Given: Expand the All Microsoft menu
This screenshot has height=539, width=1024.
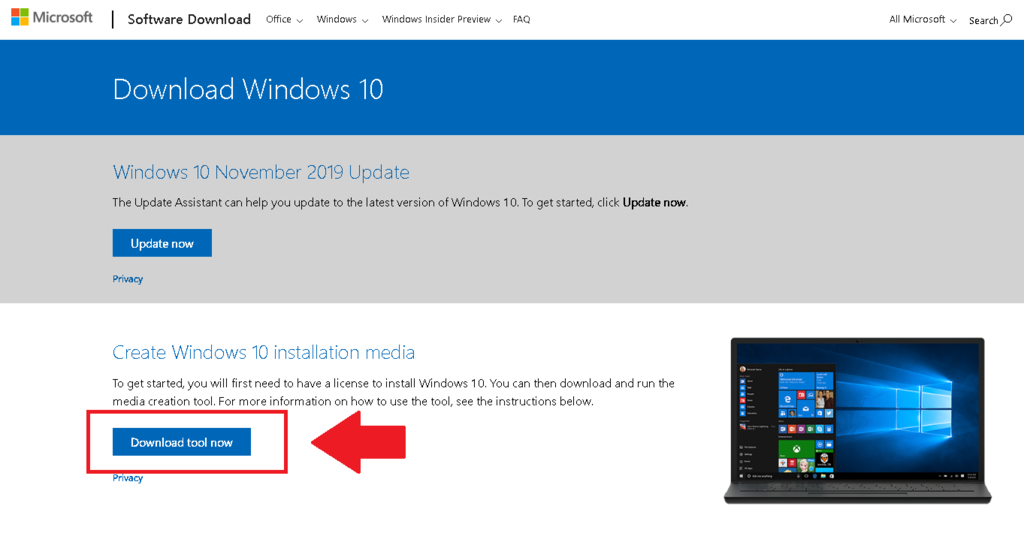Looking at the screenshot, I should click(x=922, y=20).
